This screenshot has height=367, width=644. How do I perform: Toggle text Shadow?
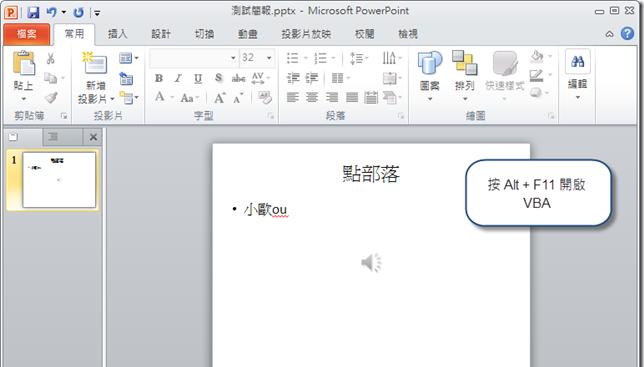coord(218,78)
